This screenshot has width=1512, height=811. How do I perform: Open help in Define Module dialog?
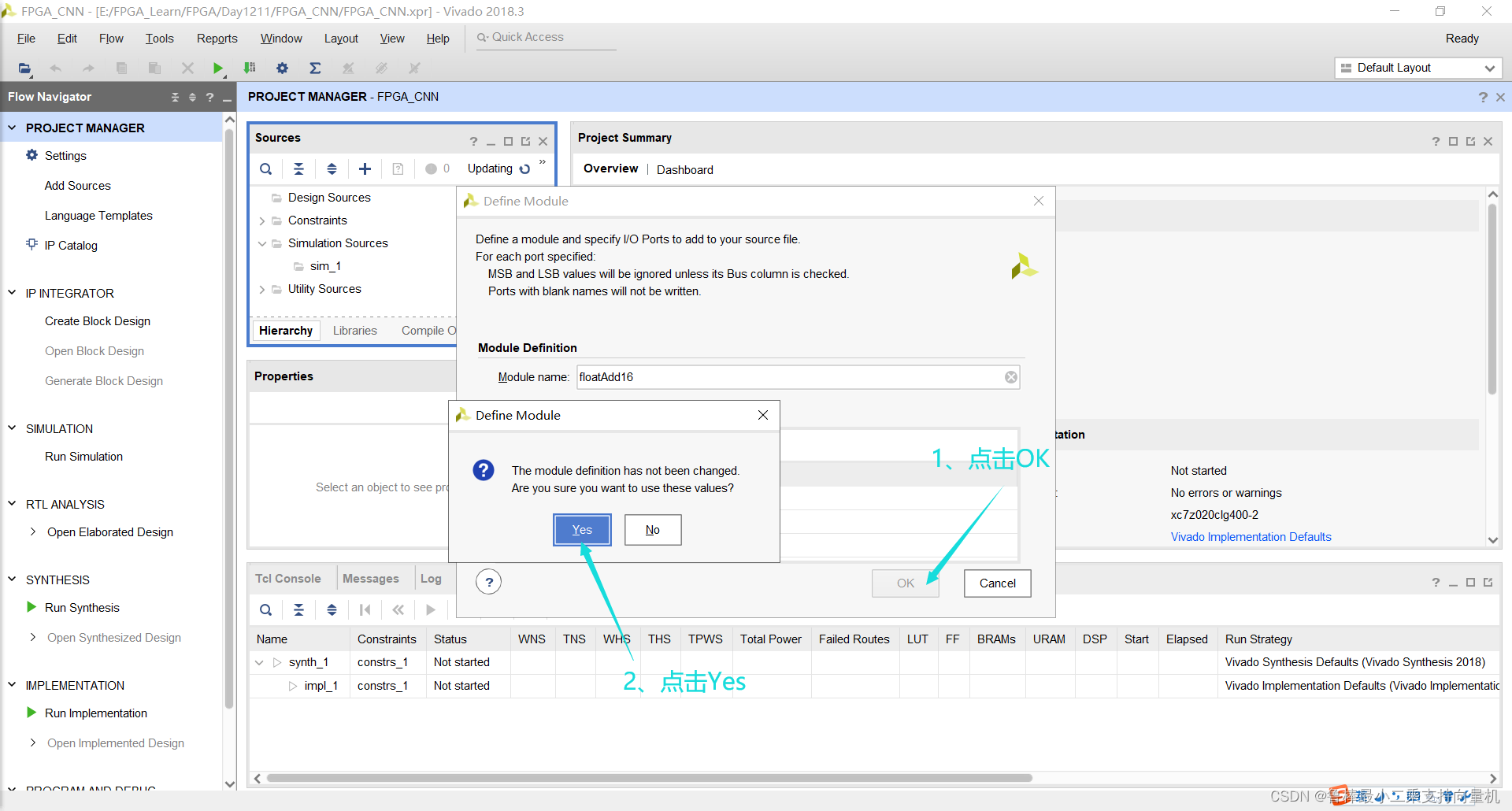pyautogui.click(x=489, y=582)
